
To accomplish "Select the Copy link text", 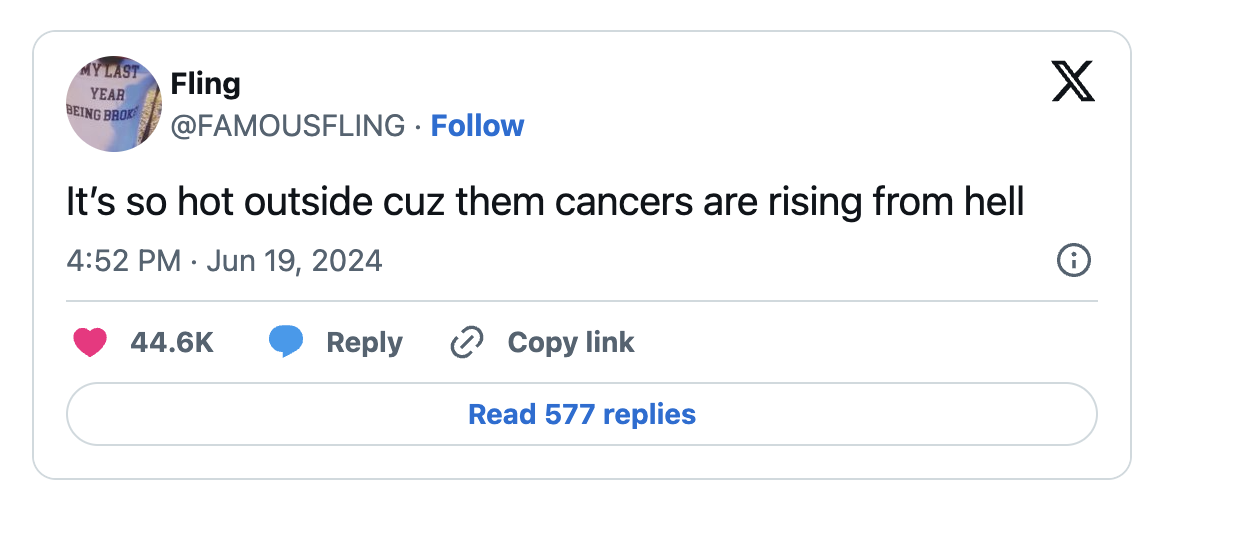I will 570,342.
